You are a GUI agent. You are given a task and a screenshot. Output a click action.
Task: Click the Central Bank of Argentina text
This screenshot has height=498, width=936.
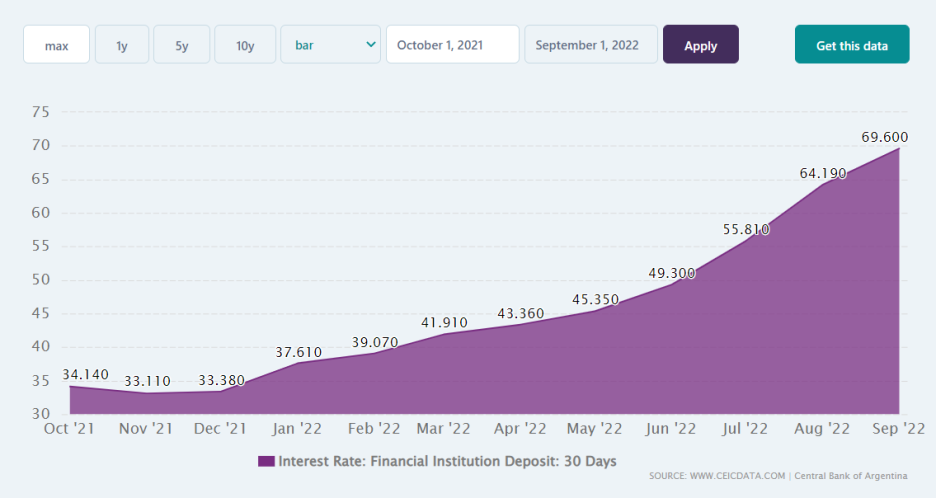click(x=851, y=476)
